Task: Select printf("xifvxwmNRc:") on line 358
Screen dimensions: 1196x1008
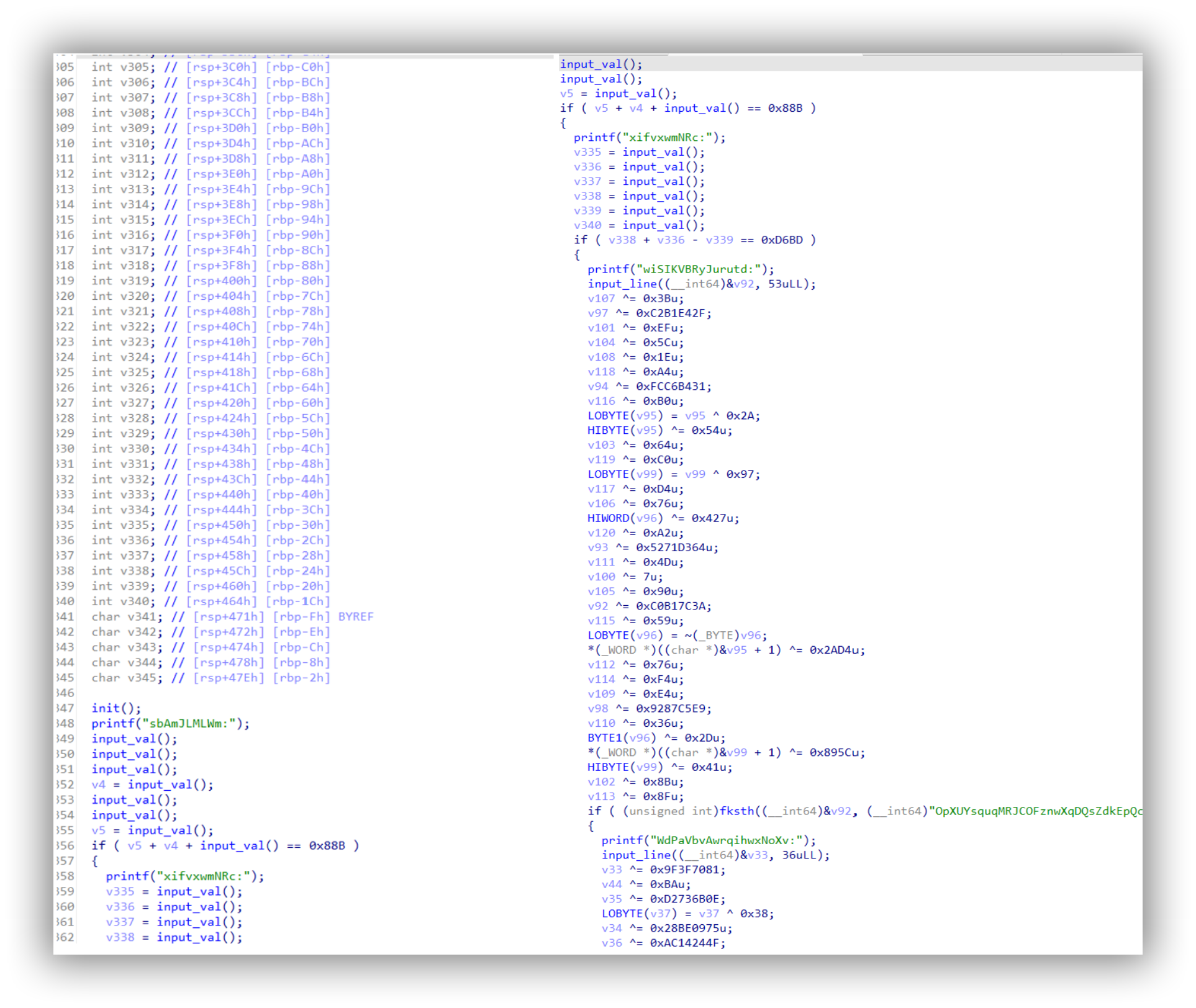Action: [x=185, y=876]
